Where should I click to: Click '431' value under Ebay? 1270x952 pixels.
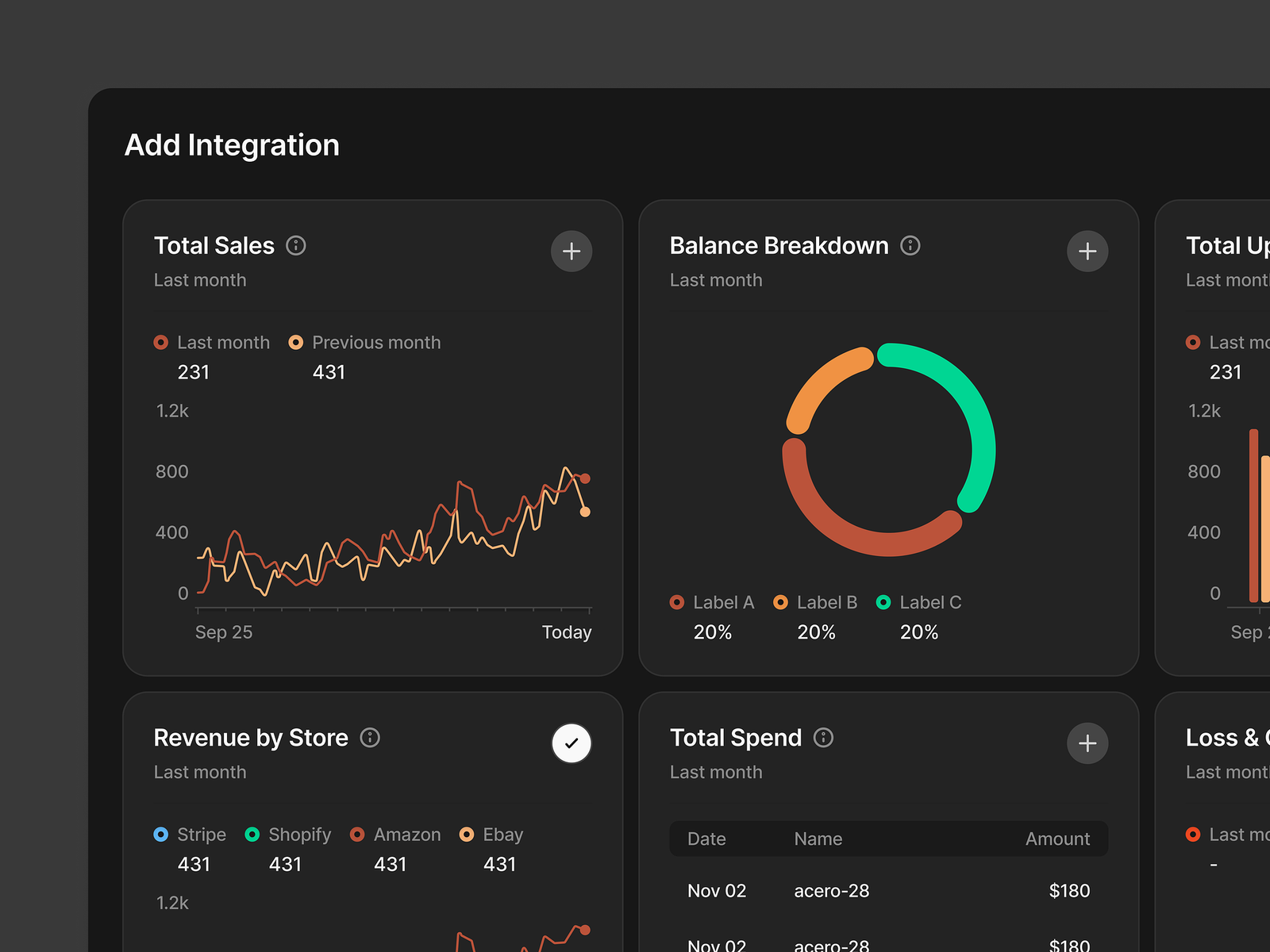click(500, 864)
